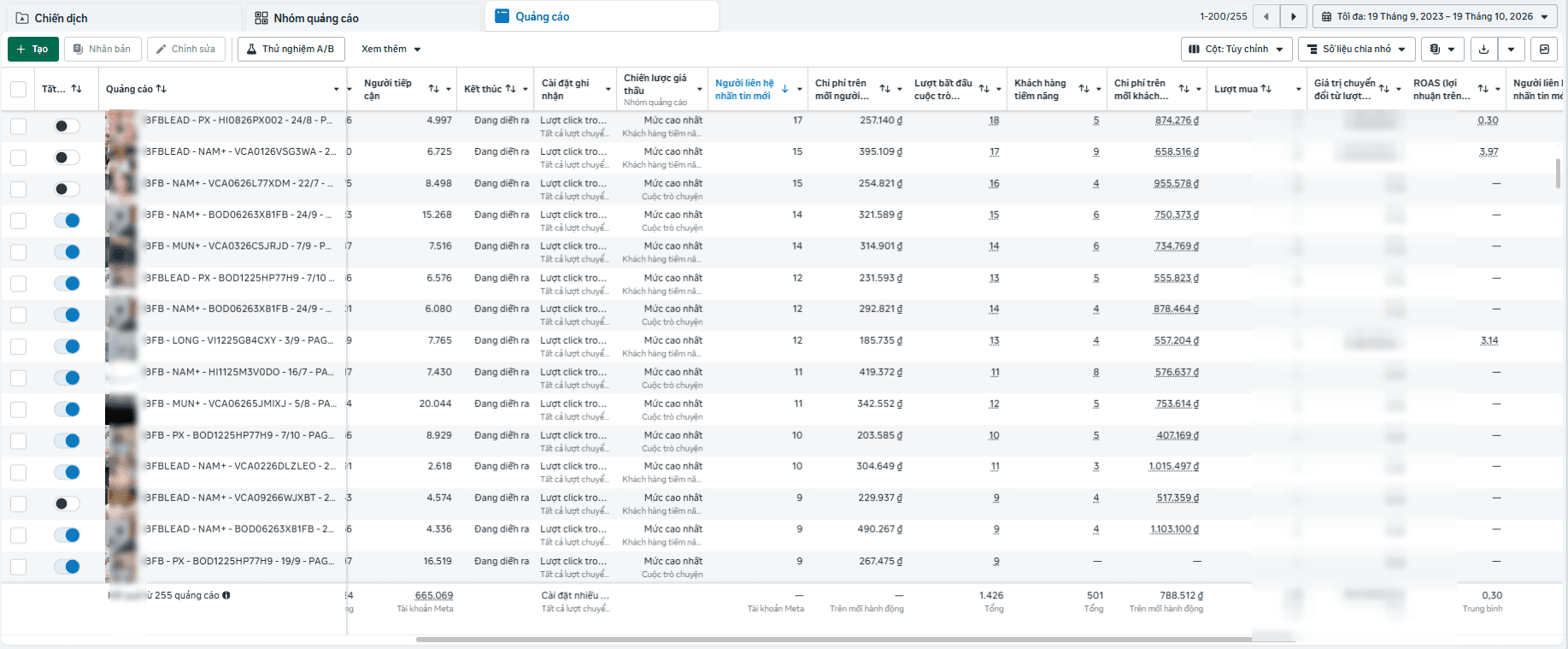This screenshot has height=649, width=1568.
Task: Open the Số liệu chia nhỏ breakdown dropdown
Action: click(1356, 49)
